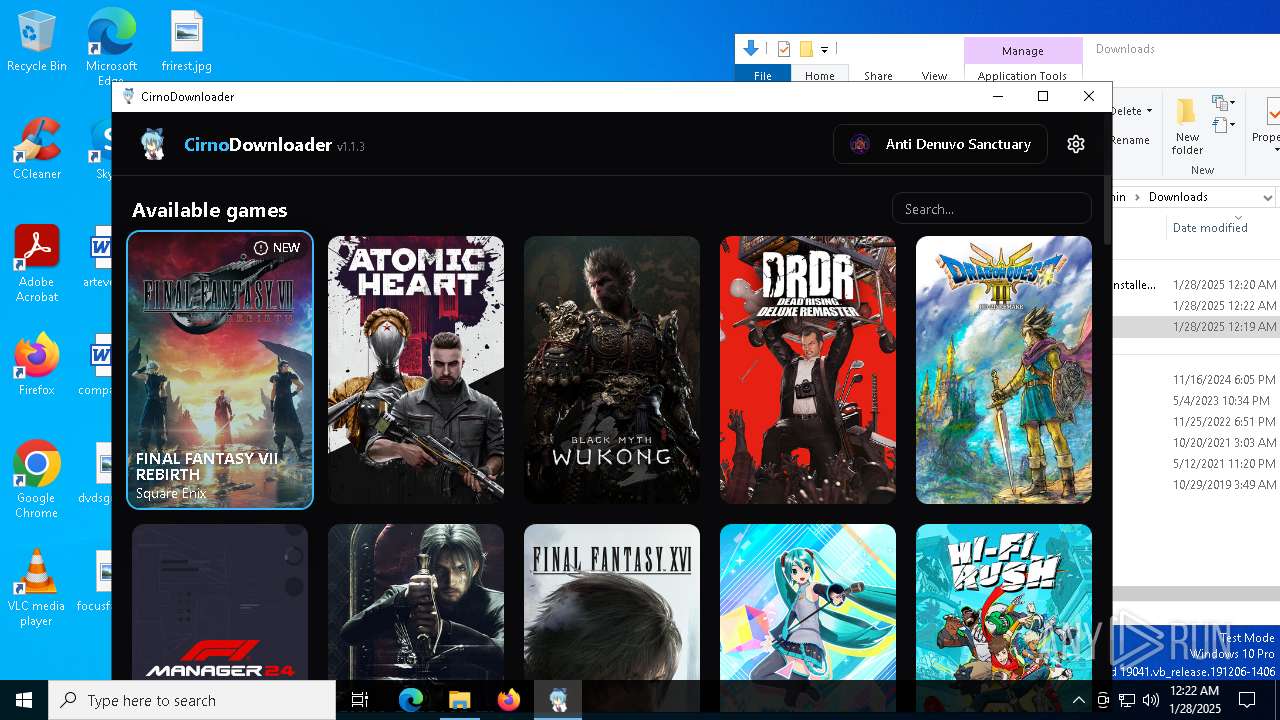Click Manage contextual tab in Explorer

(1022, 51)
